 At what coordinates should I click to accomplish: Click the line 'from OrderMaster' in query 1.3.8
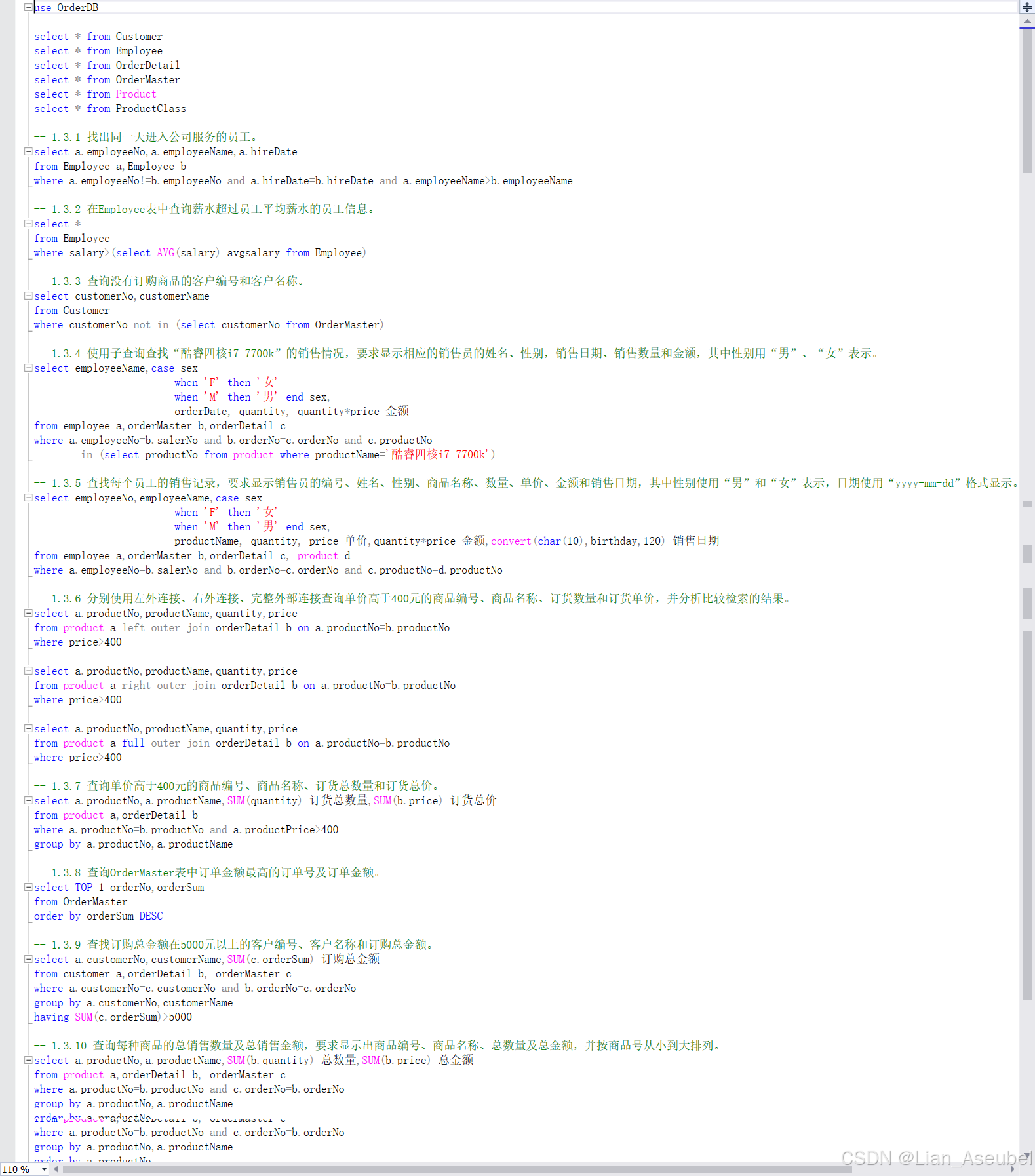tap(81, 902)
